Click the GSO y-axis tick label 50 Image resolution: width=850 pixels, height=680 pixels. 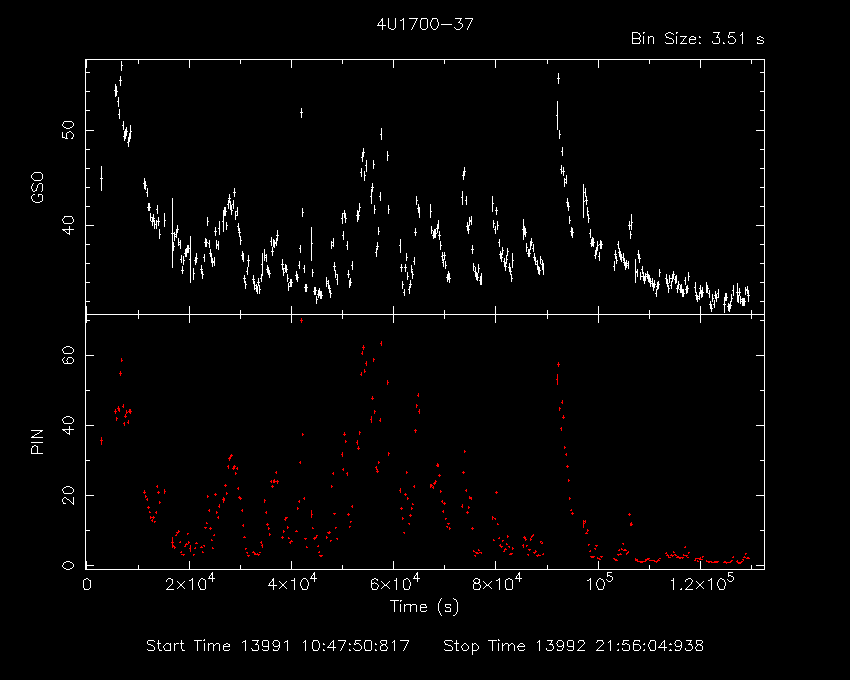68,130
